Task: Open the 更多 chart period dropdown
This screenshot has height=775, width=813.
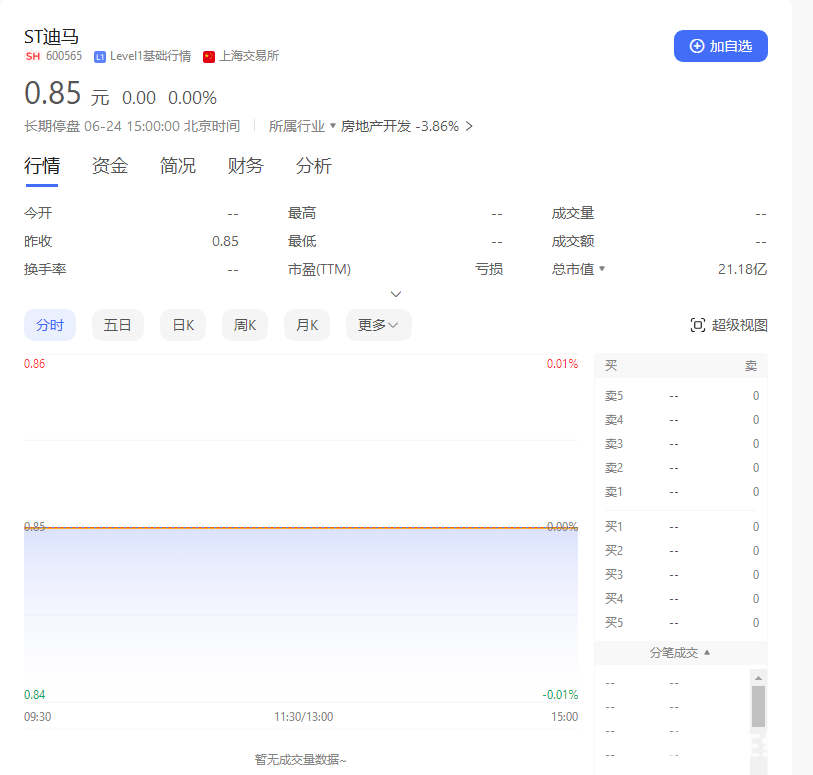Action: pos(379,325)
